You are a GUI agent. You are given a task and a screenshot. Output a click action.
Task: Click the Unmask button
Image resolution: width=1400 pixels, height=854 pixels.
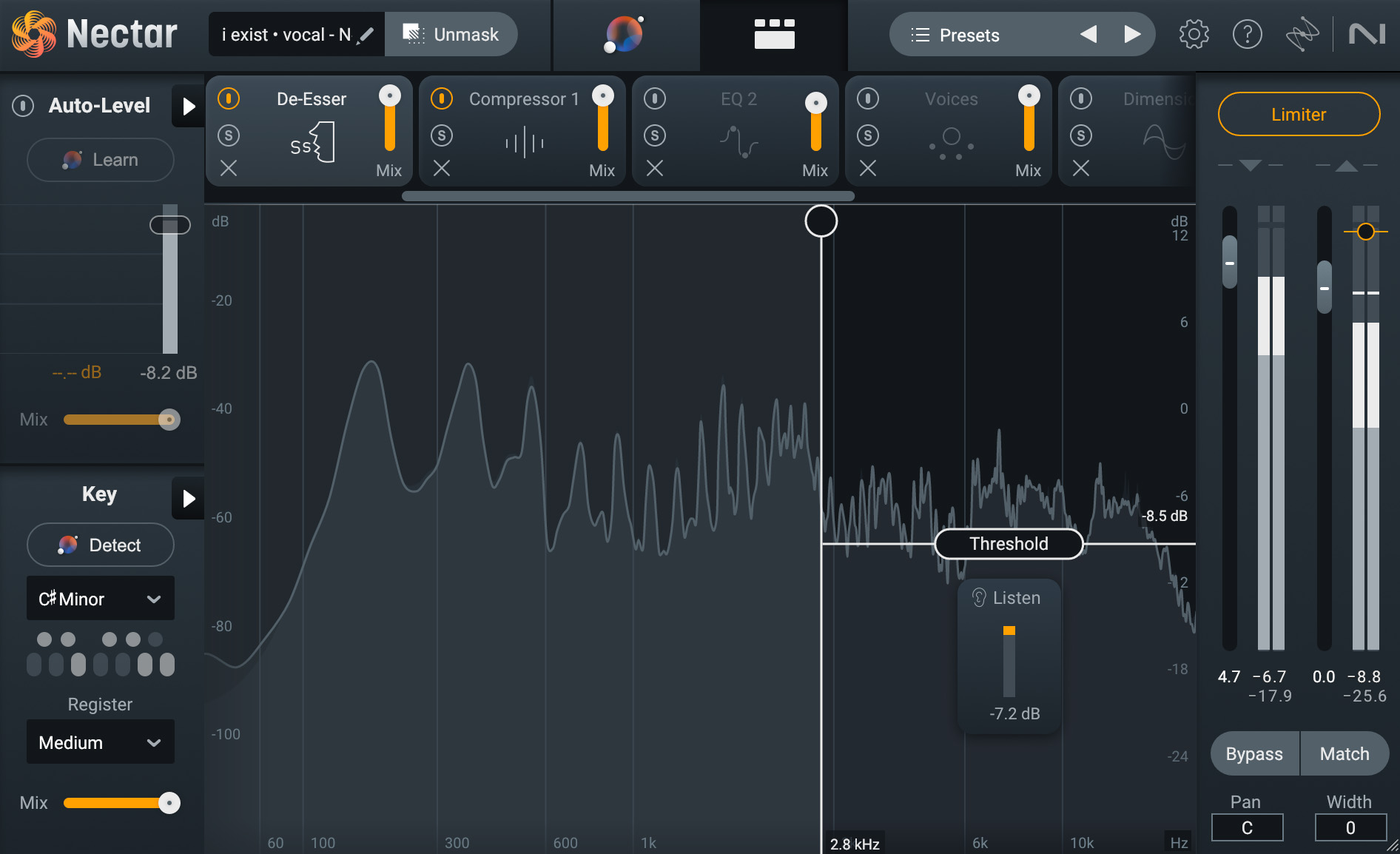(x=451, y=34)
